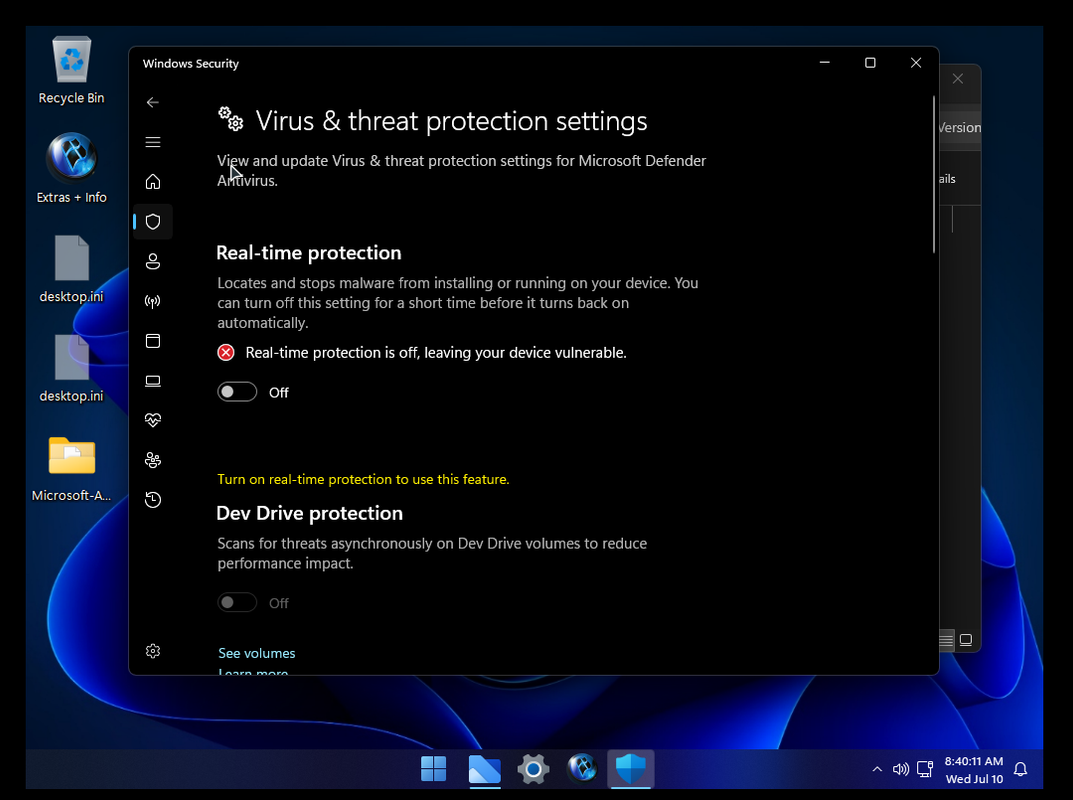Show hidden system tray icons chevron
The width and height of the screenshot is (1073, 800).
click(x=877, y=770)
